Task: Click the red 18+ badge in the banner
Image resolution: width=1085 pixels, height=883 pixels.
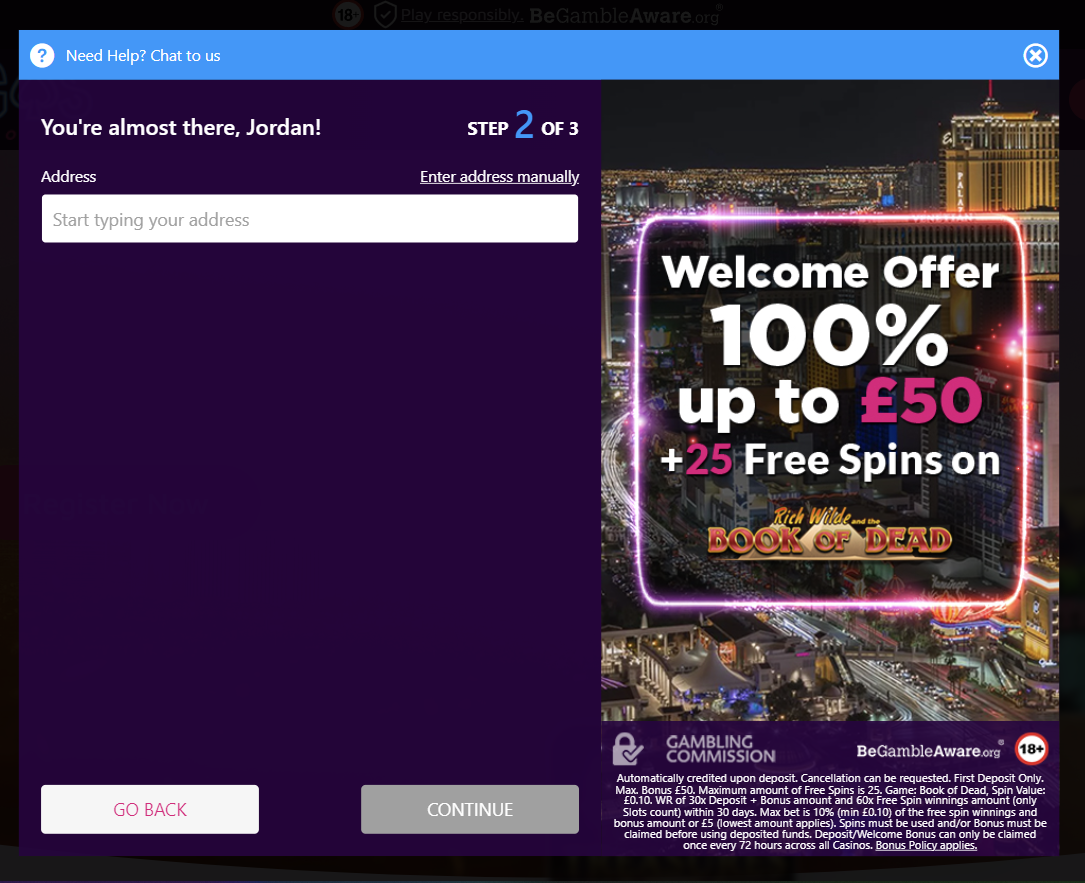Action: (x=1031, y=749)
